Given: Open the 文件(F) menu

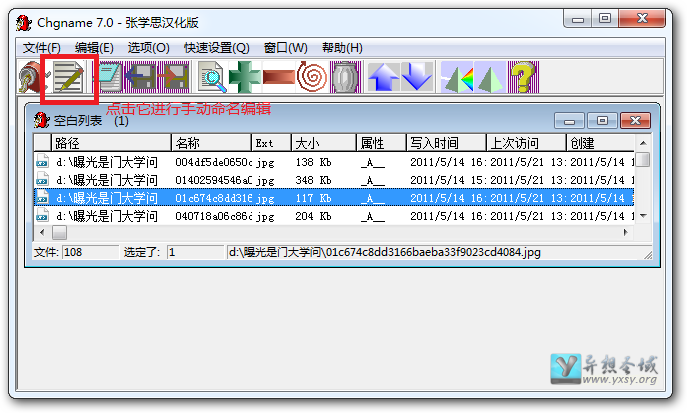Looking at the screenshot, I should [41, 48].
